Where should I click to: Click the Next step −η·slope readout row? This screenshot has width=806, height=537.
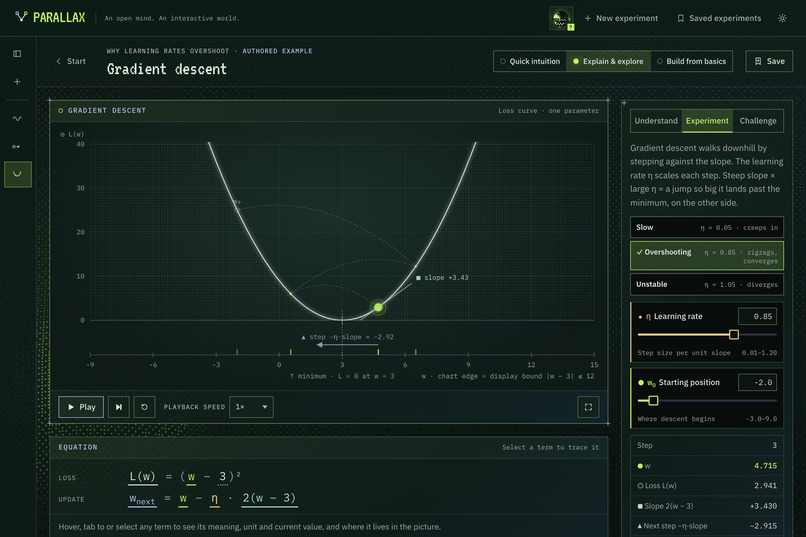pyautogui.click(x=707, y=526)
